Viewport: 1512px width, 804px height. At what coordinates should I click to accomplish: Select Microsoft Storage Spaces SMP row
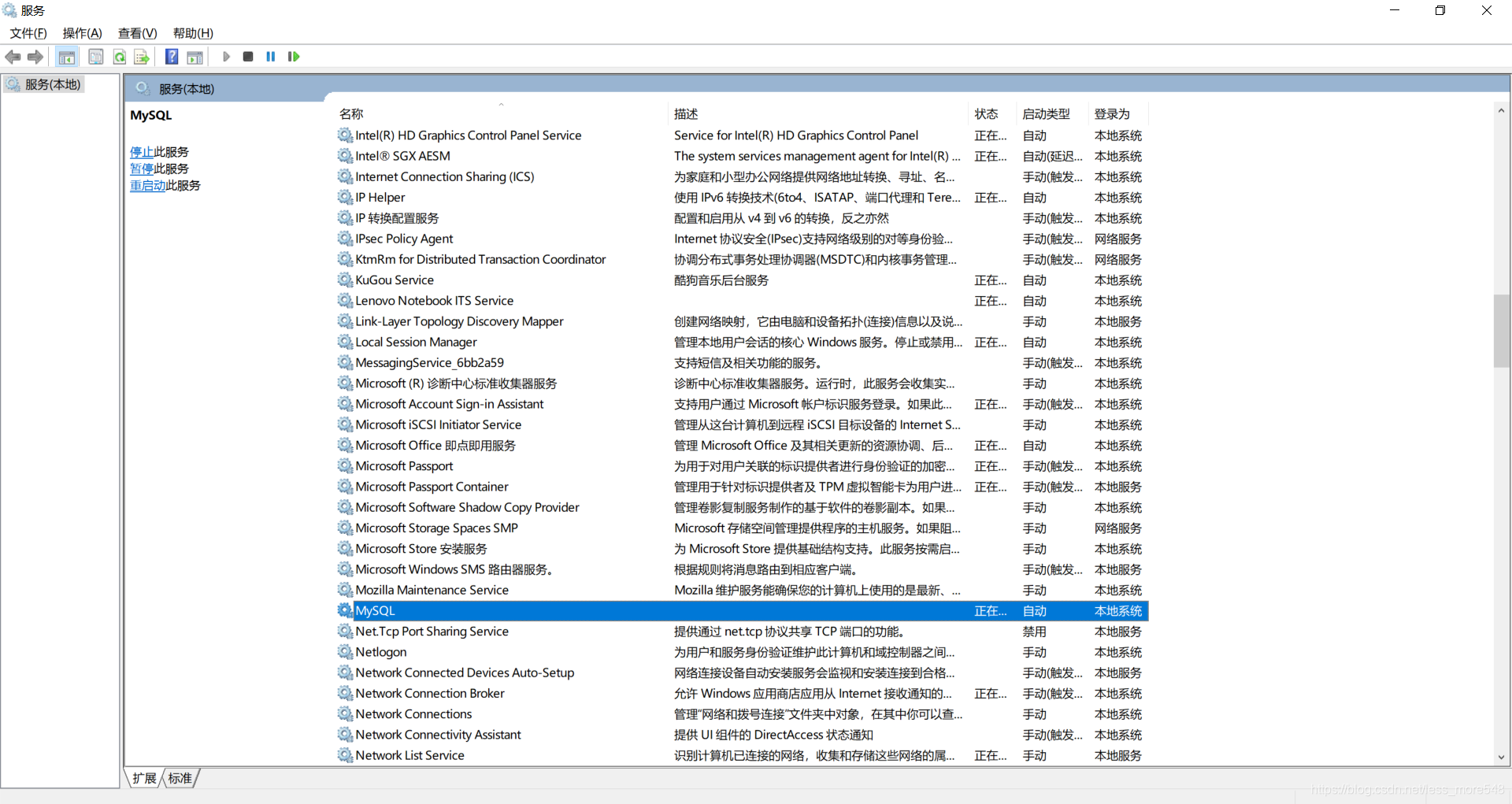[743, 528]
